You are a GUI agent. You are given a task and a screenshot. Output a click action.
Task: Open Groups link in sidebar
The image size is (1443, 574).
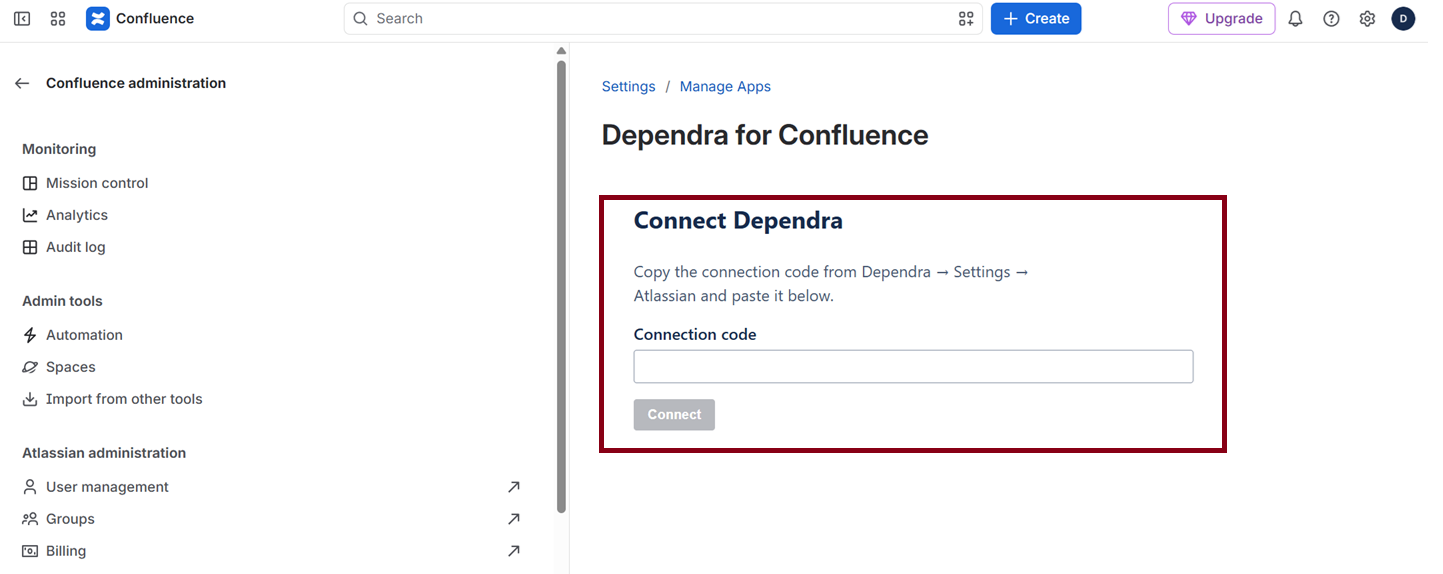click(70, 519)
